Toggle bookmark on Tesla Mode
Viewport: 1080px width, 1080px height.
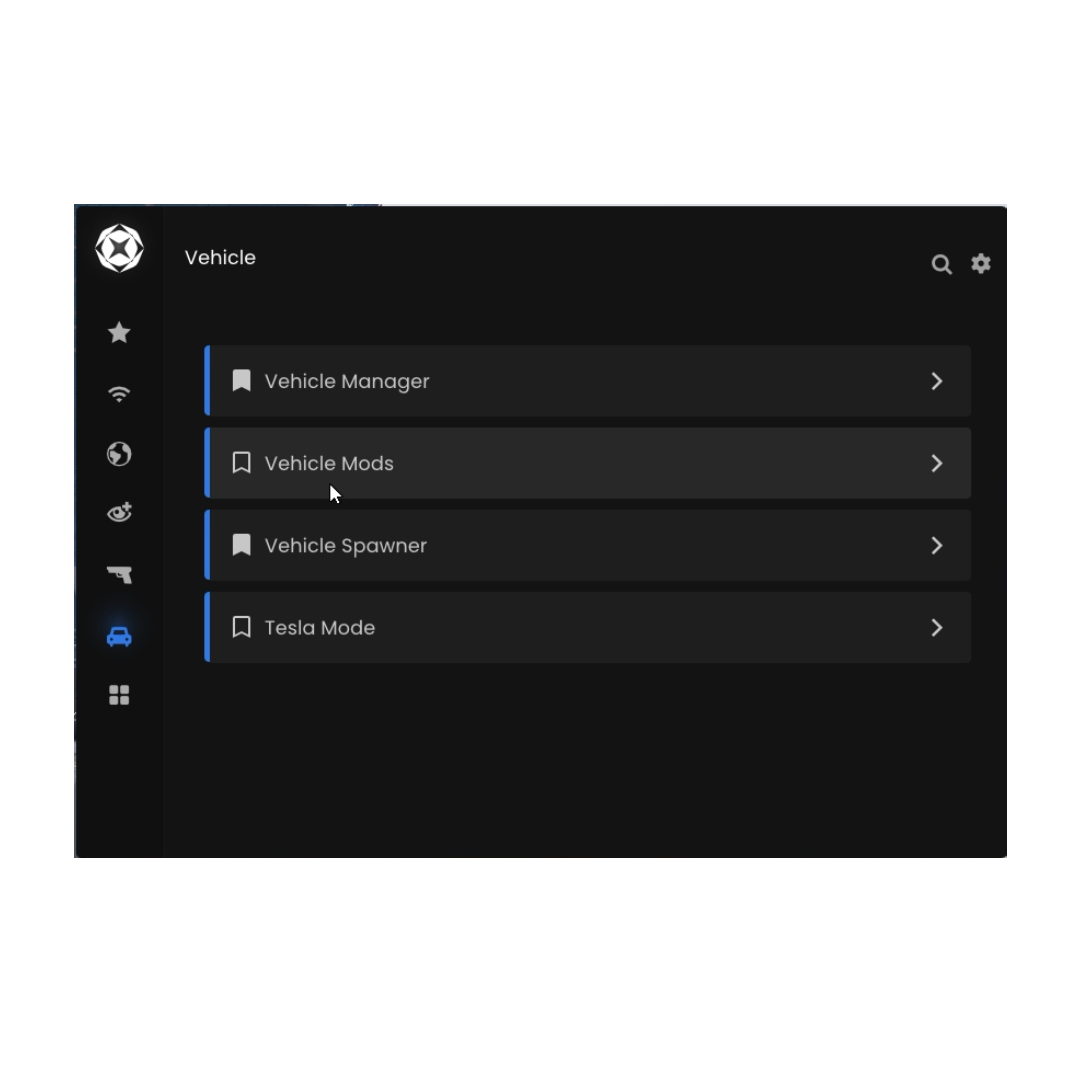tap(241, 627)
